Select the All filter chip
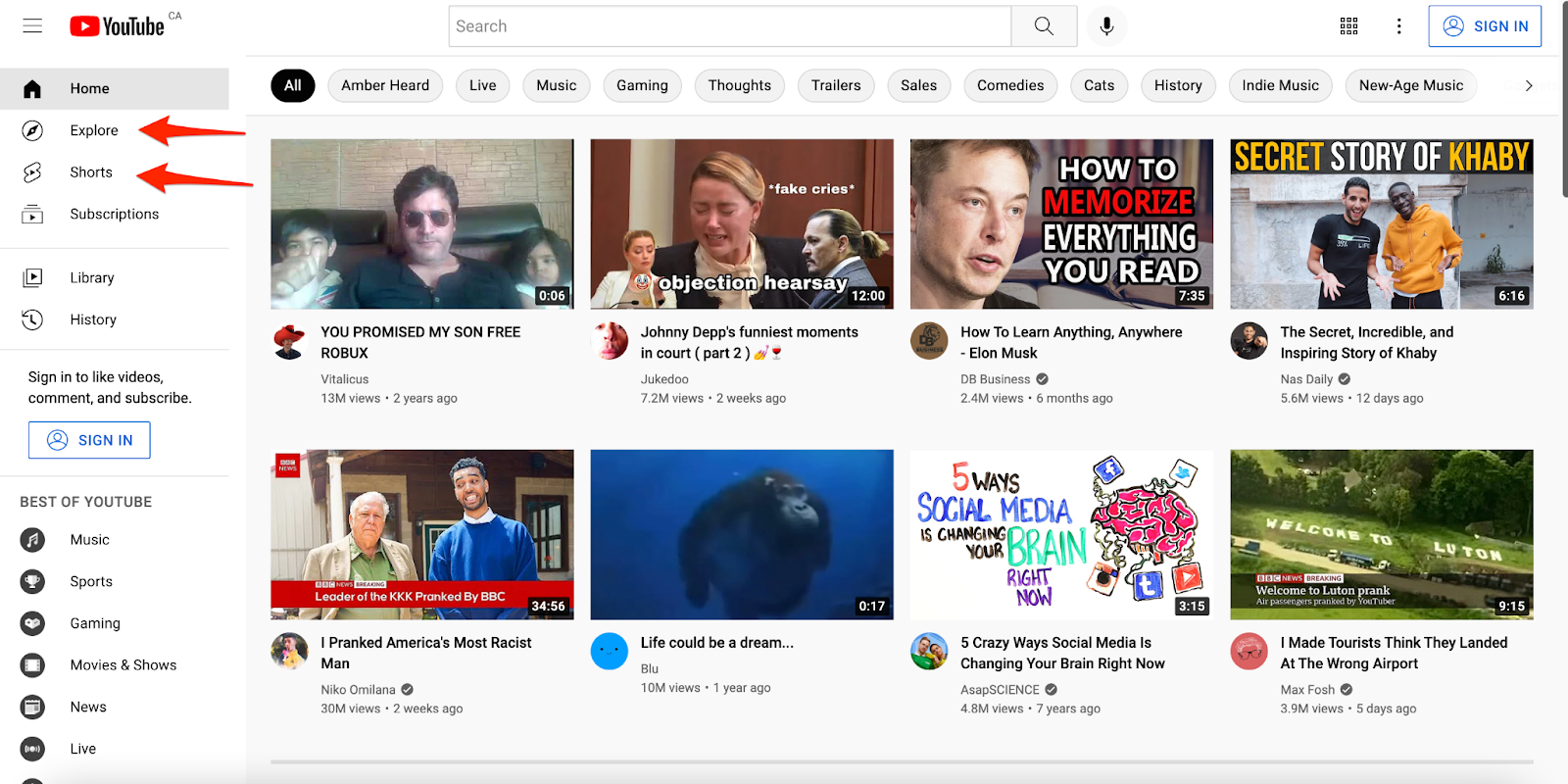 [293, 86]
